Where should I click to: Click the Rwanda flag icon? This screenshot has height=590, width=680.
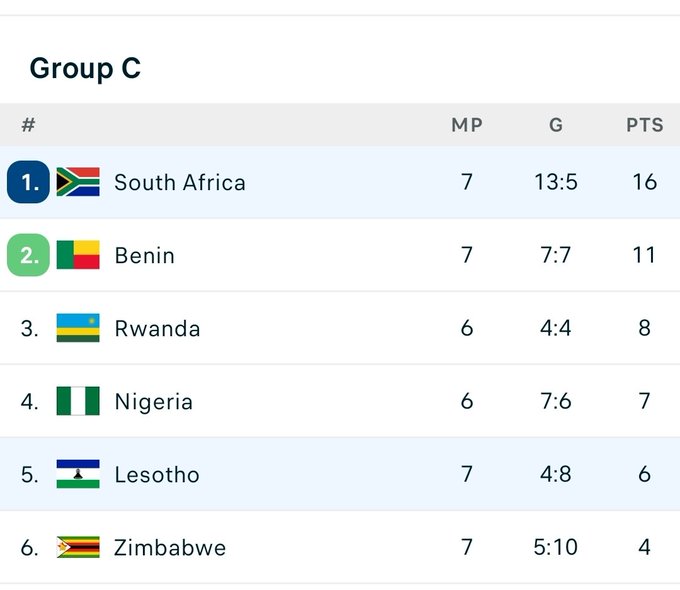pos(78,328)
